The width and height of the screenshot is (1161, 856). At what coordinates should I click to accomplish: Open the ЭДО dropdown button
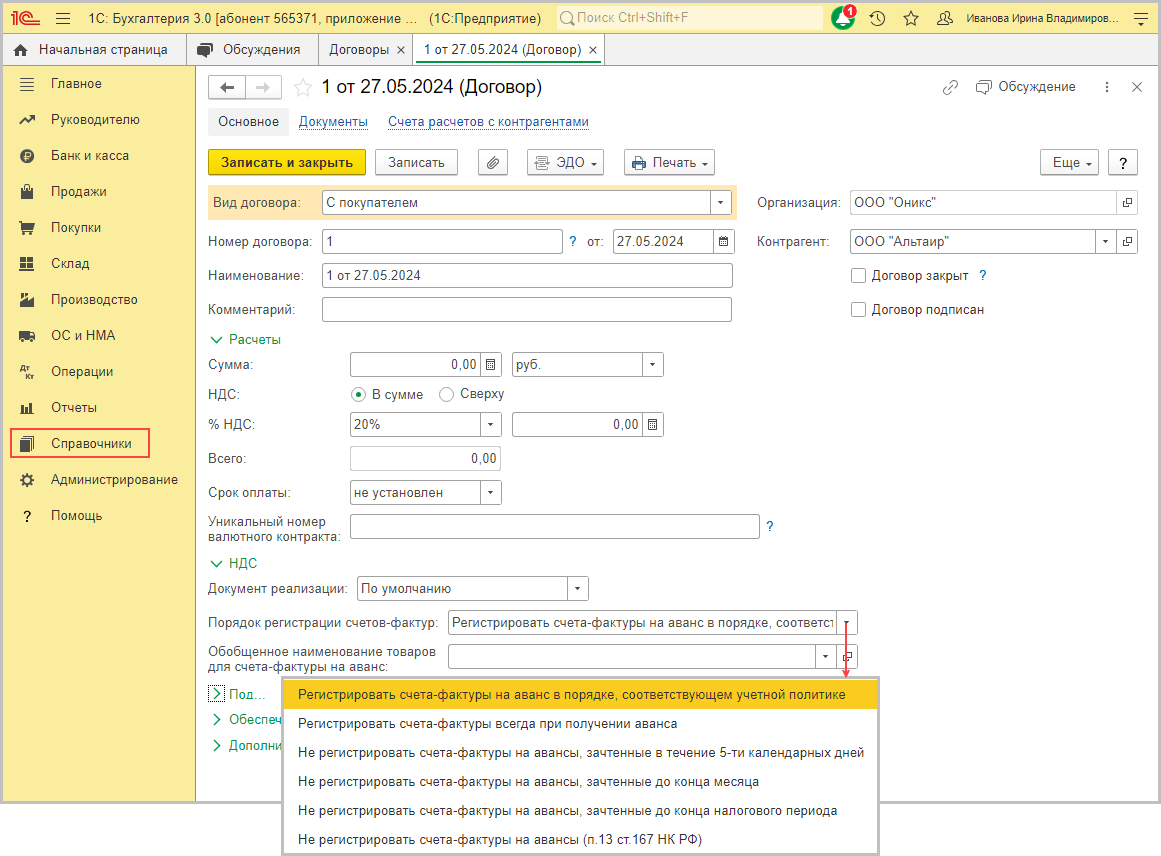[x=565, y=162]
